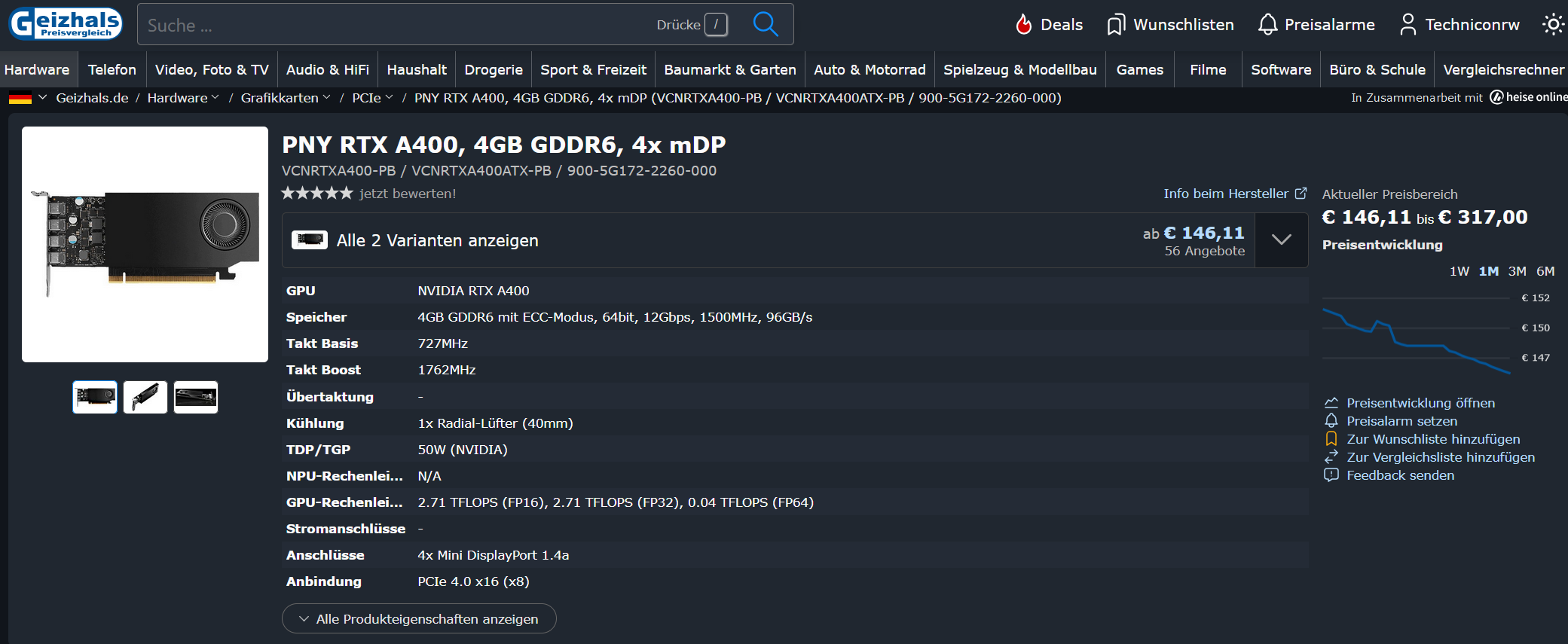Click the arrows icon for Vergleichsliste

coord(1331,457)
